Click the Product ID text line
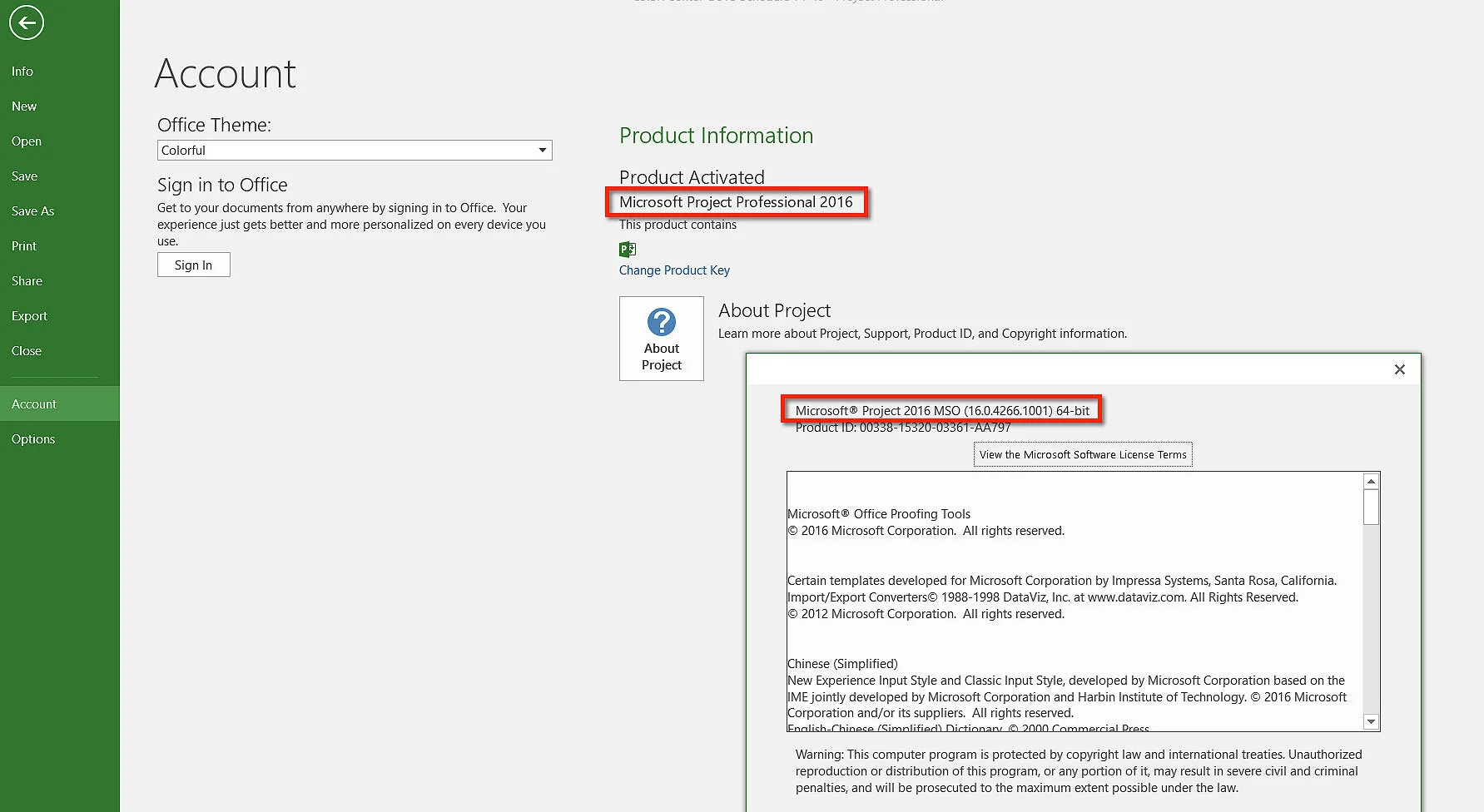This screenshot has height=812, width=1484. [903, 428]
